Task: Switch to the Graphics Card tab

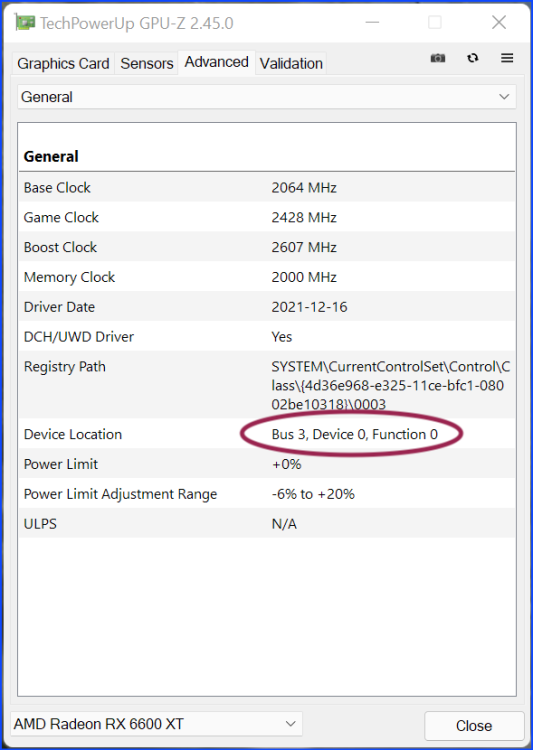Action: tap(63, 64)
